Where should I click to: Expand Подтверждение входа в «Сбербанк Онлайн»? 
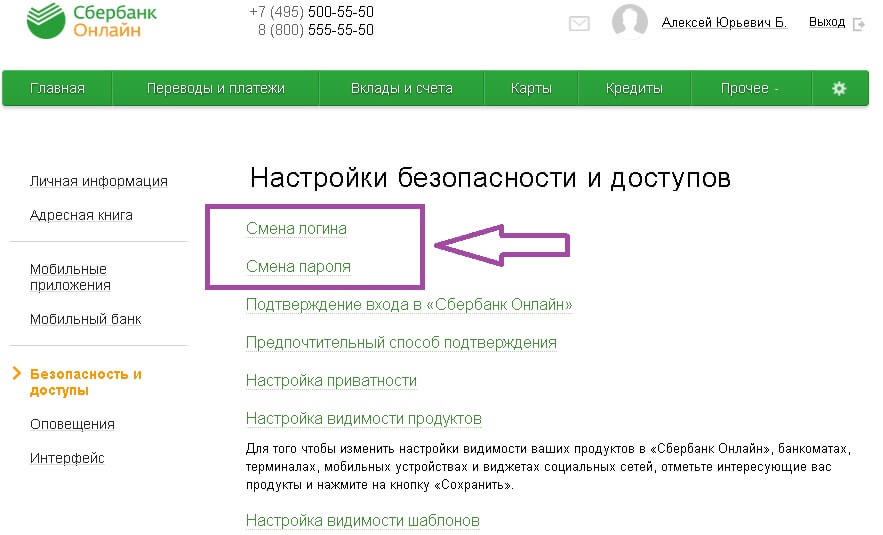(409, 305)
